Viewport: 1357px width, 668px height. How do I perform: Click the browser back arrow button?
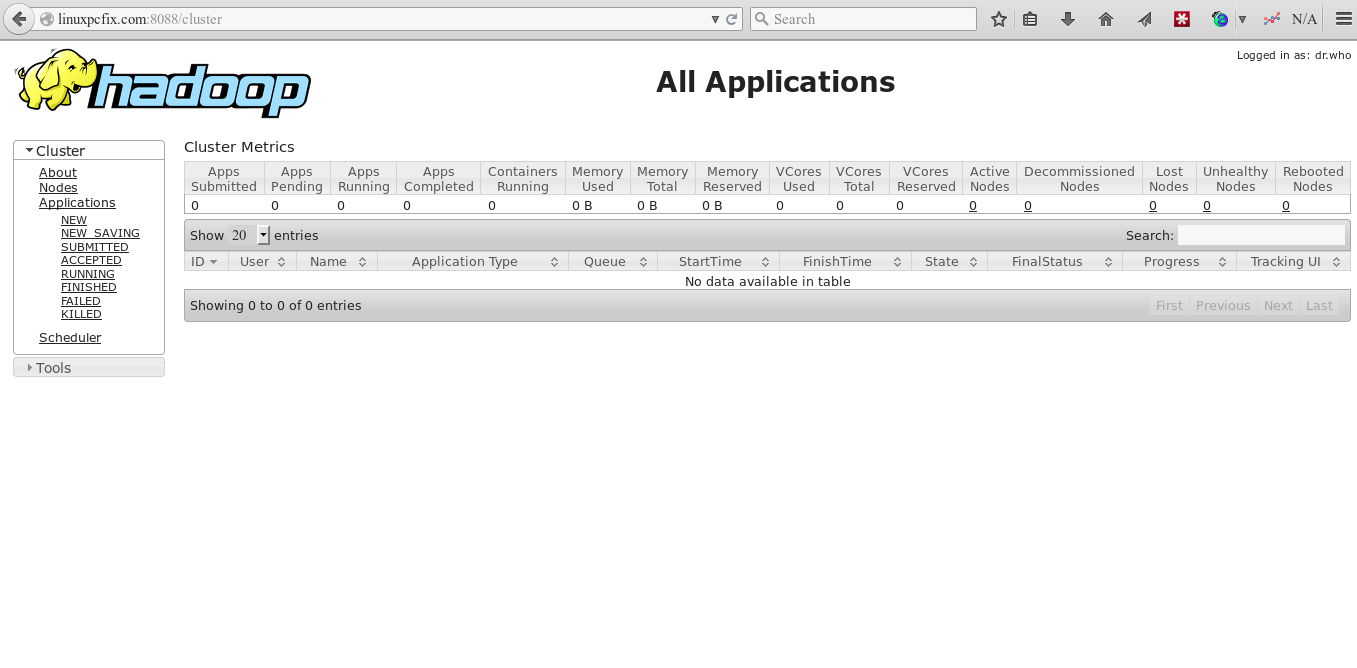pos(19,19)
